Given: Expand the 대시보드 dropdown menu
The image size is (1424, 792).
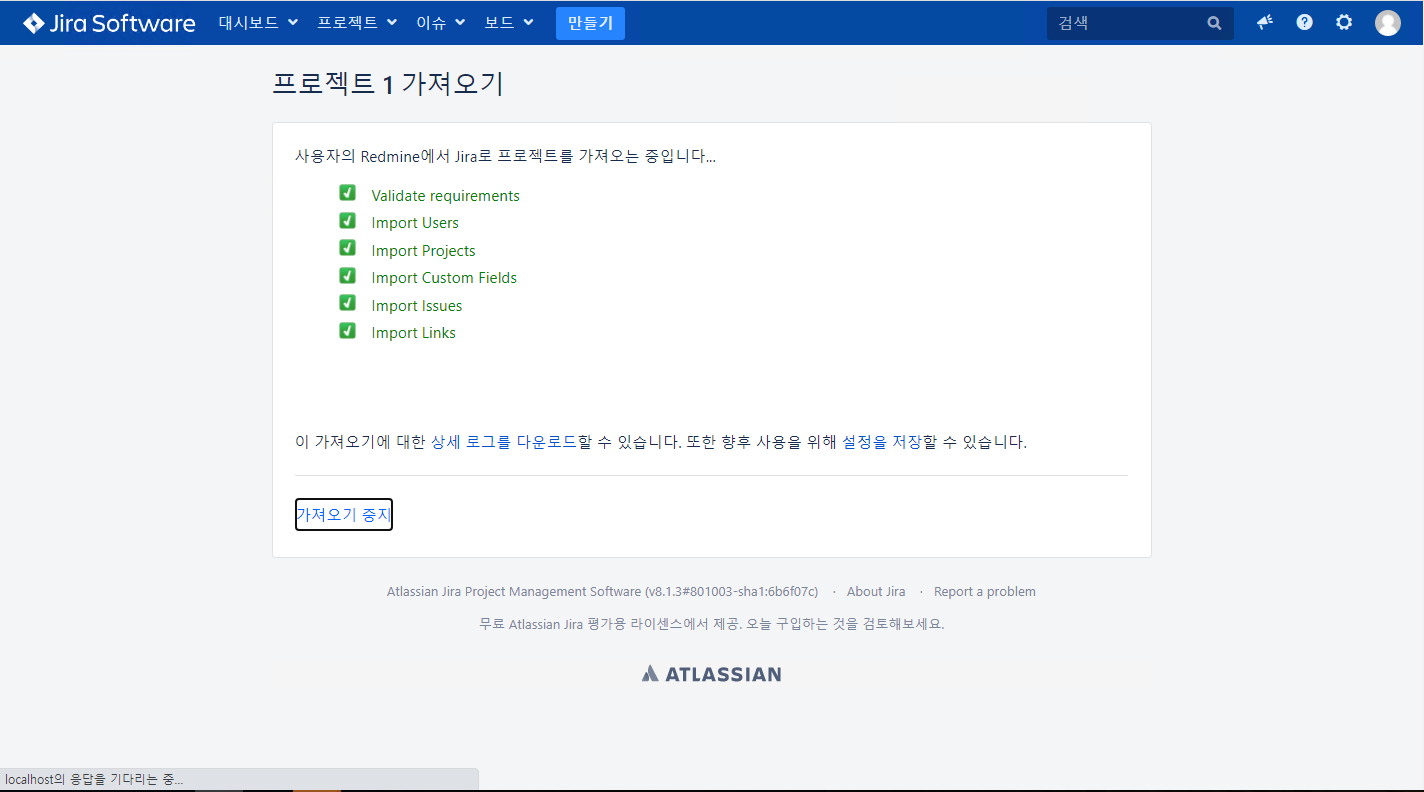Looking at the screenshot, I should 258,22.
